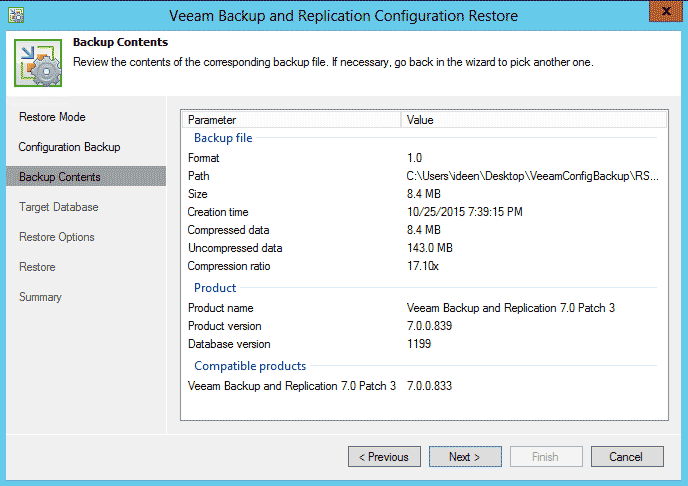Open the Summary step
688x486 pixels.
(x=40, y=297)
